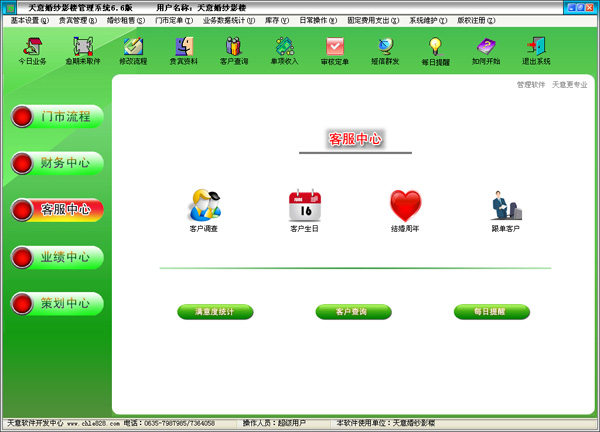Viewport: 600px width, 432px height.
Task: Open the 系统维护 menu
Action: tap(429, 20)
